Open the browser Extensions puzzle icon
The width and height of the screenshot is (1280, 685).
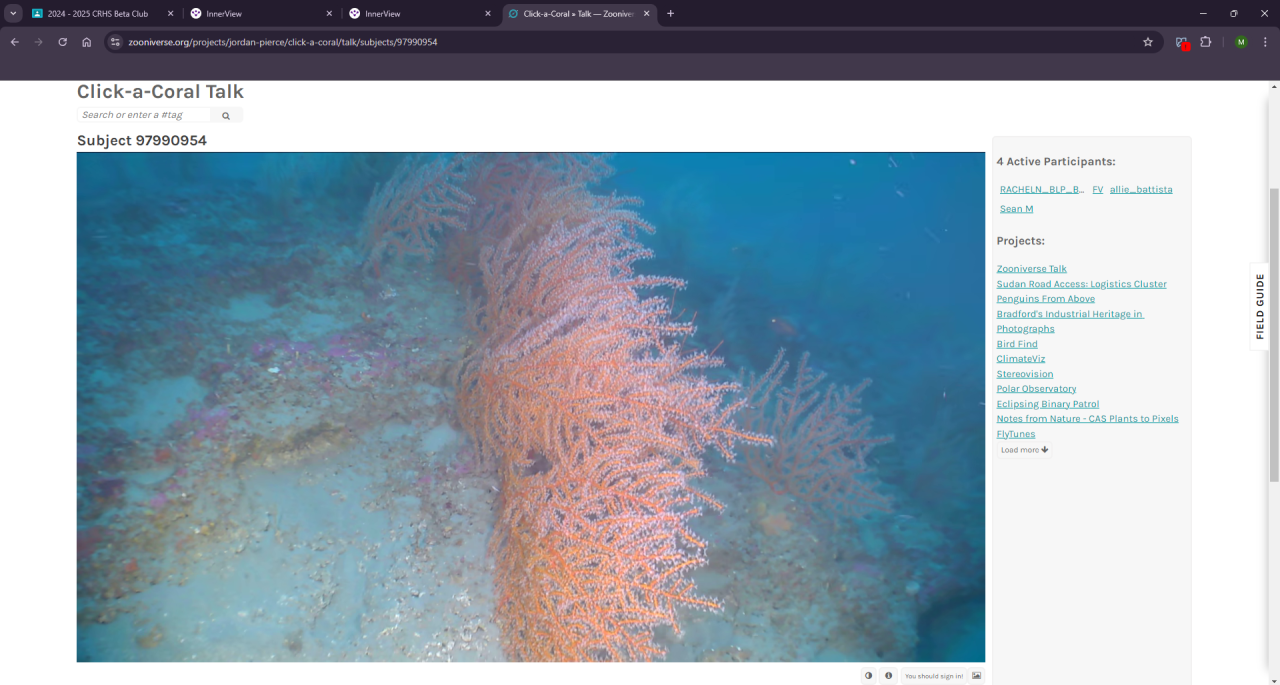pos(1206,42)
